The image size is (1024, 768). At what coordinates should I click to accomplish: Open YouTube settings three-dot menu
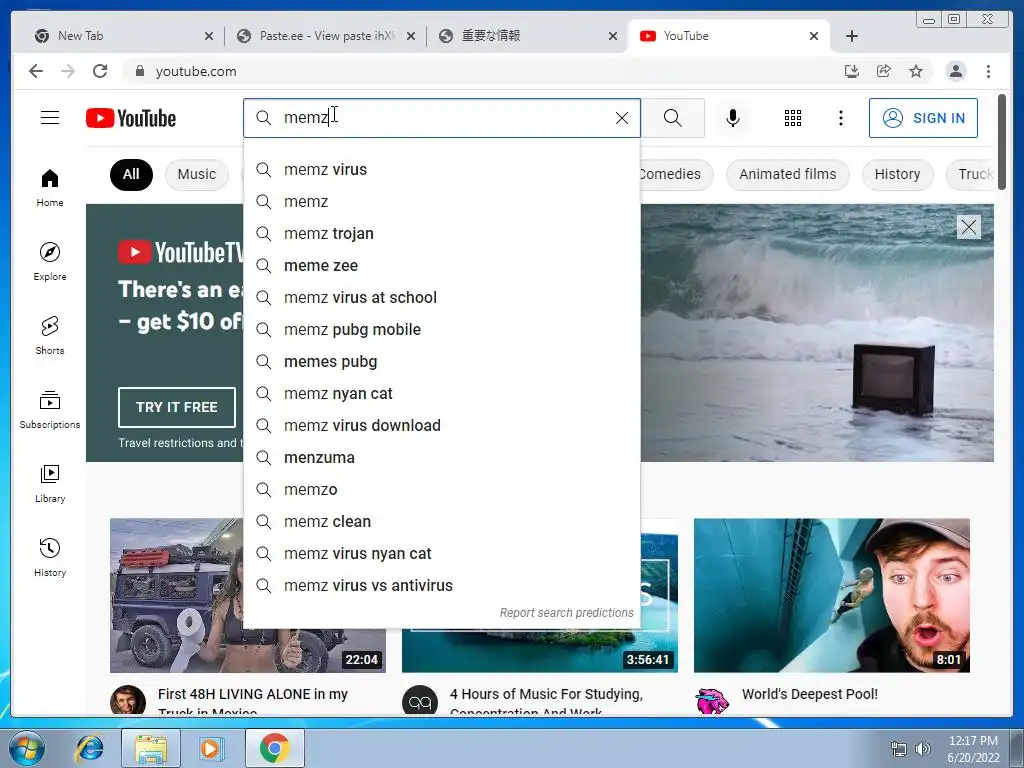[x=840, y=118]
